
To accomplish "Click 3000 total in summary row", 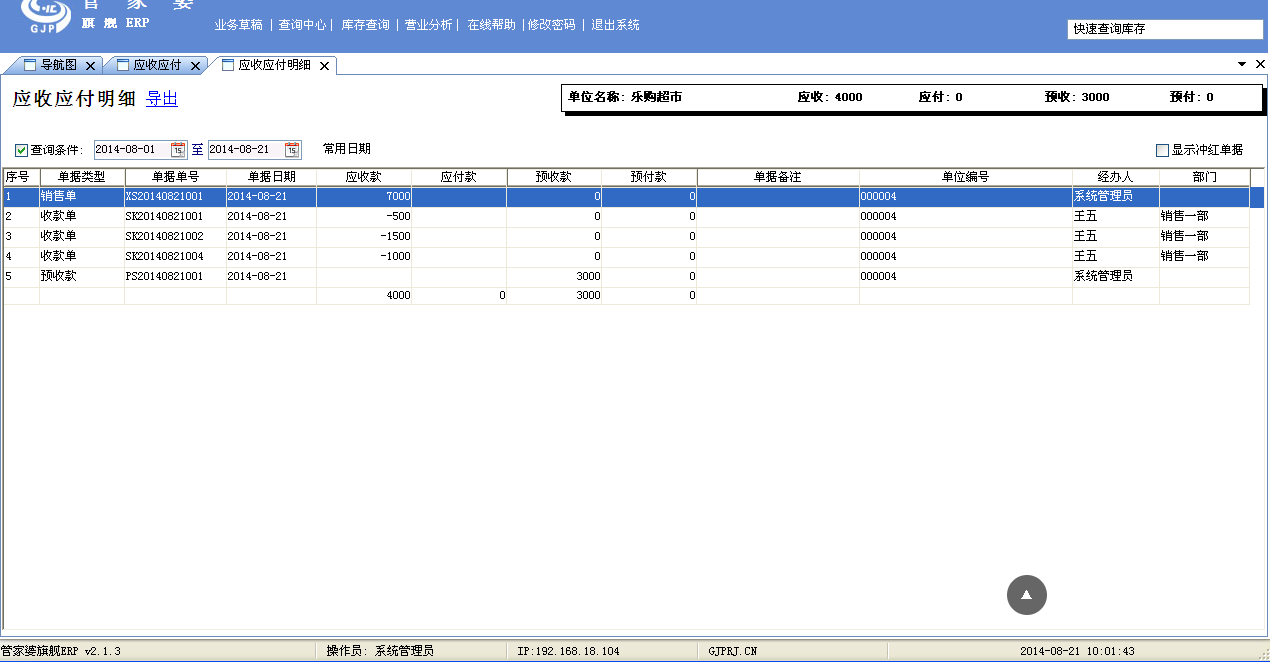I will point(554,296).
